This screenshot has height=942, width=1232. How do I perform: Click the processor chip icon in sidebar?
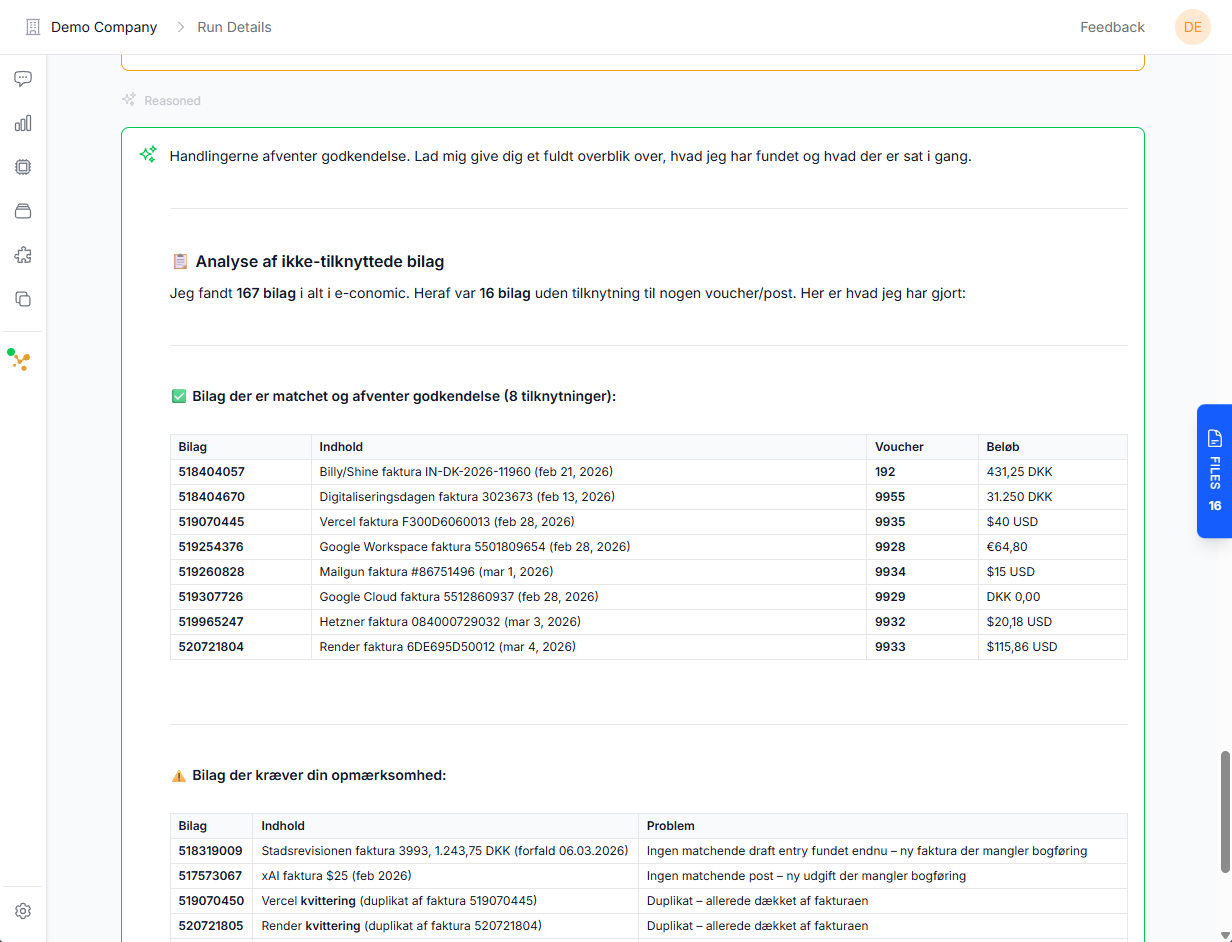point(23,167)
